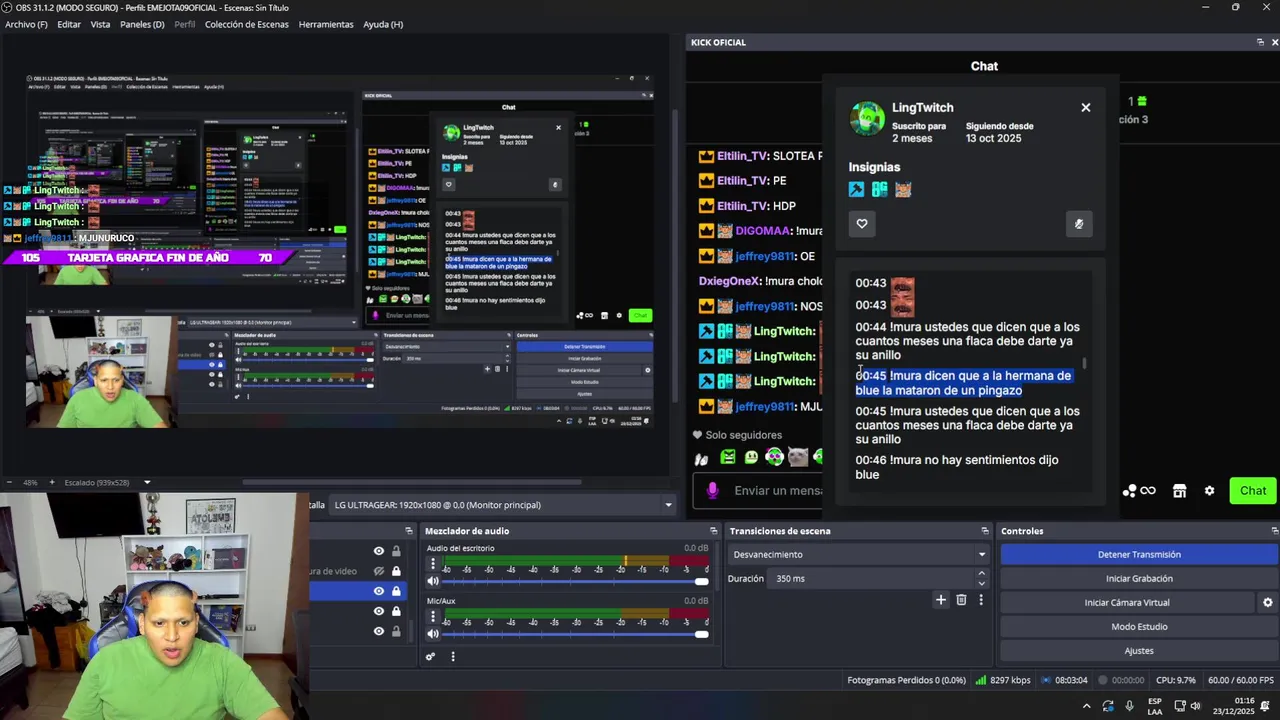Viewport: 1280px width, 720px height.
Task: Open the Desvanecimiento transition dropdown
Action: click(859, 555)
